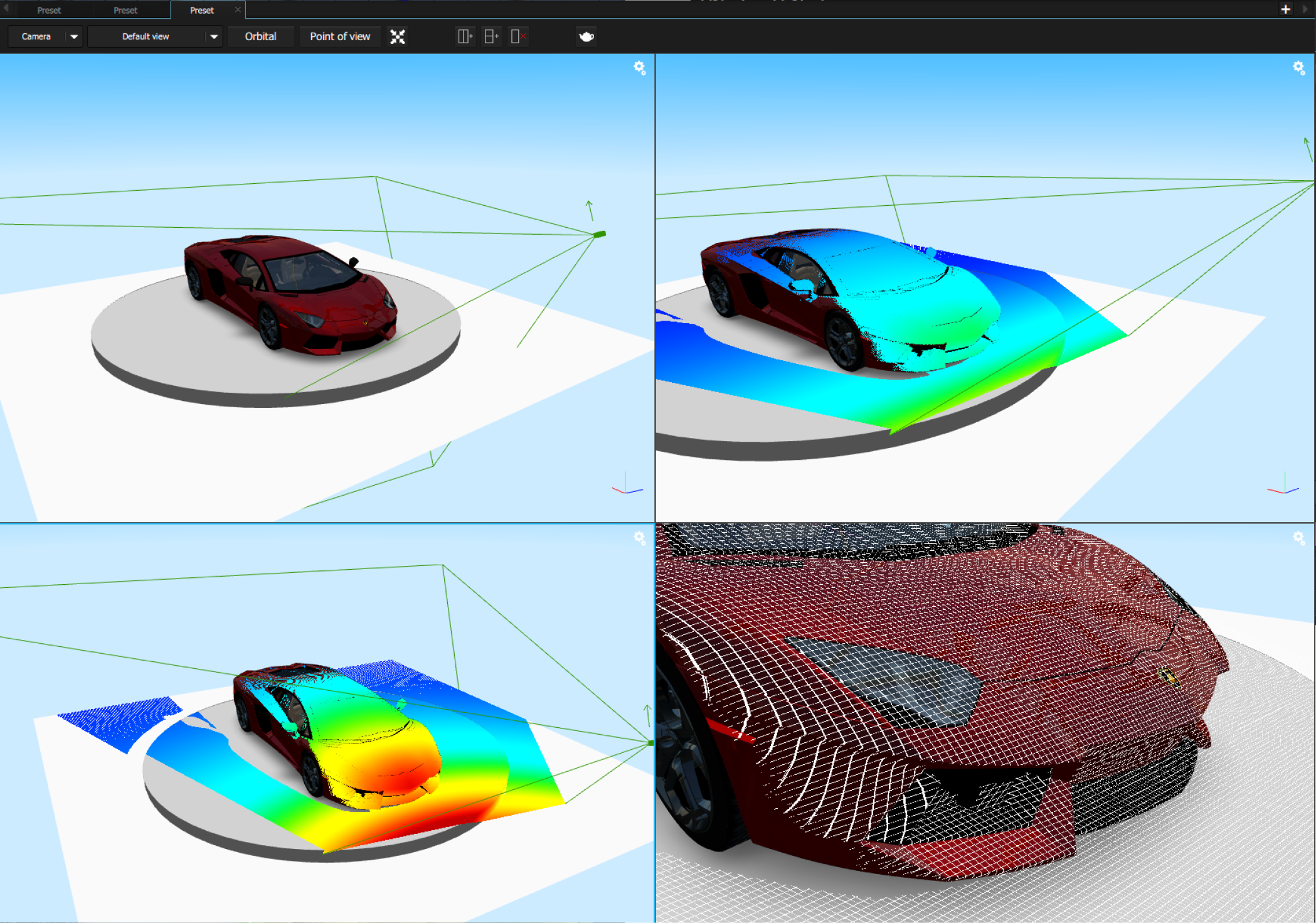Fit the scene to the viewport
Image resolution: width=1316 pixels, height=923 pixels.
(398, 37)
